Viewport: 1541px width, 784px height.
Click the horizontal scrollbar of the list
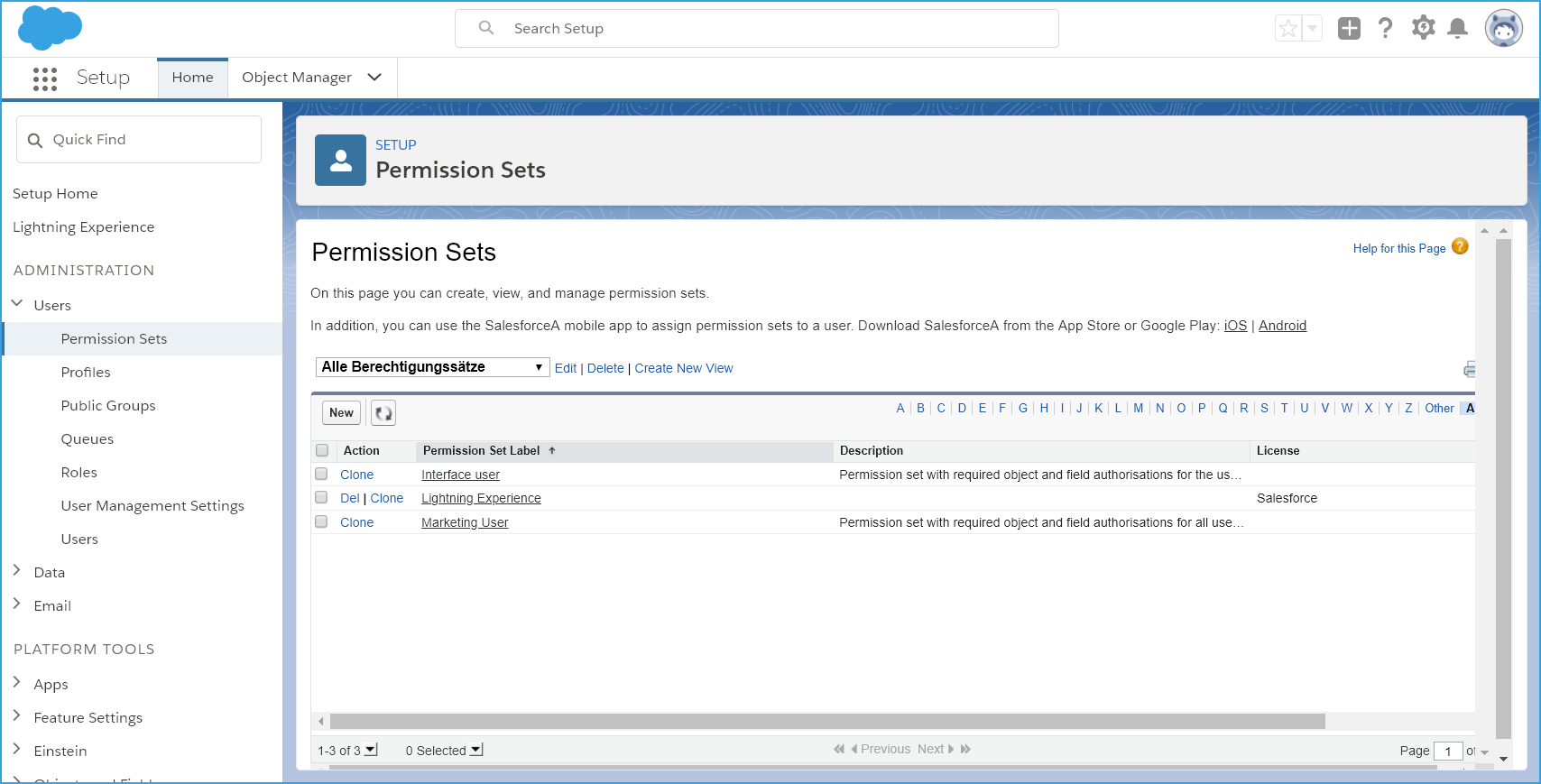pos(827,721)
